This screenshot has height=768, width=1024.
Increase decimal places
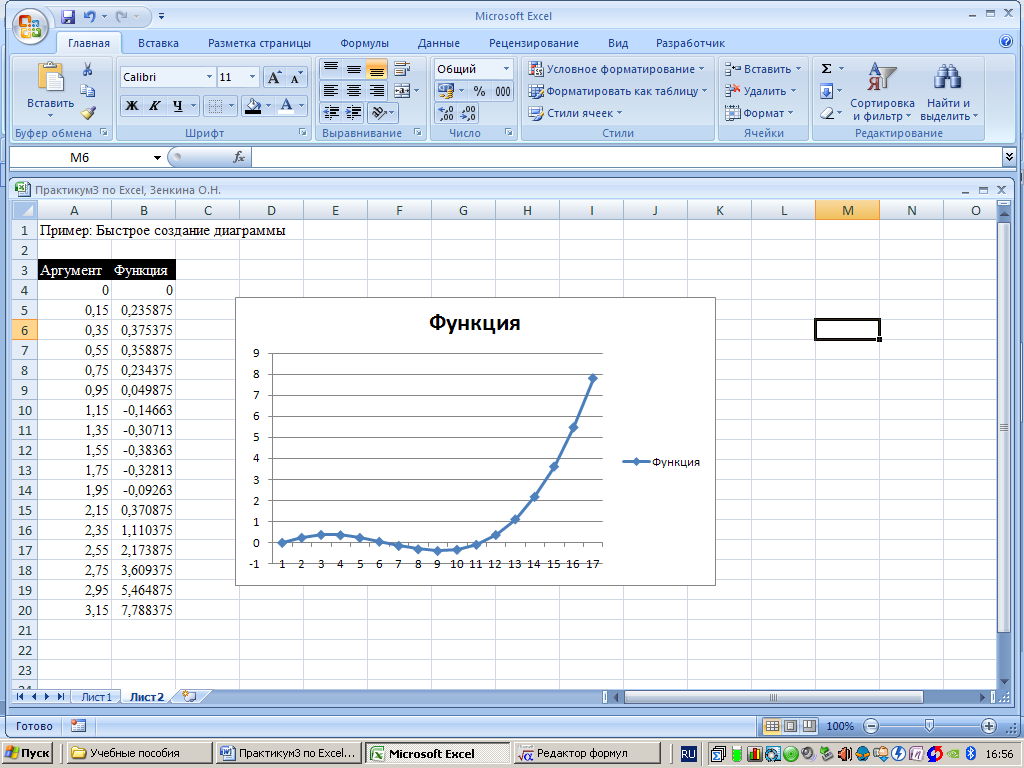[x=446, y=114]
